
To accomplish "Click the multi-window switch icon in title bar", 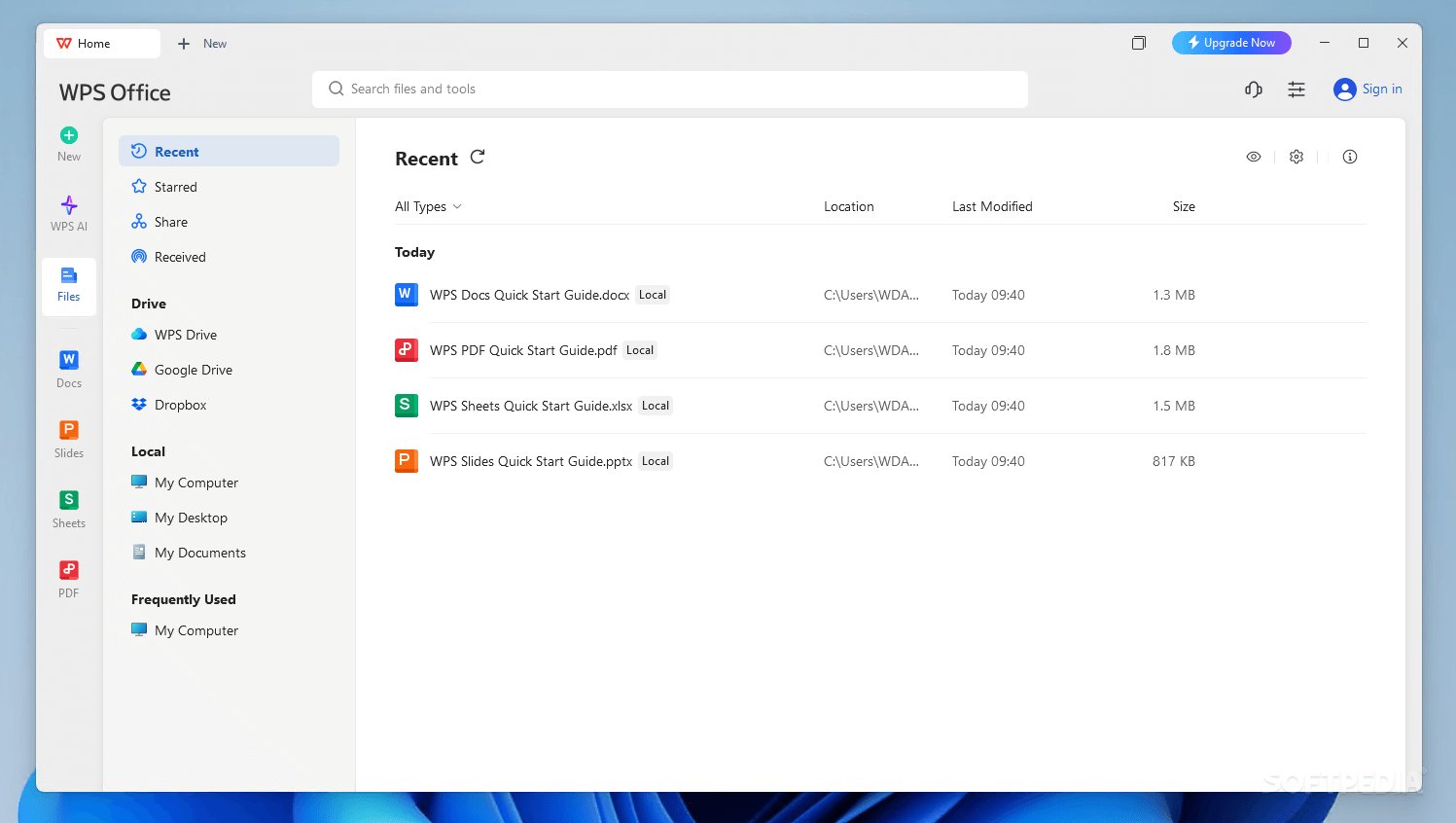I will [x=1139, y=43].
